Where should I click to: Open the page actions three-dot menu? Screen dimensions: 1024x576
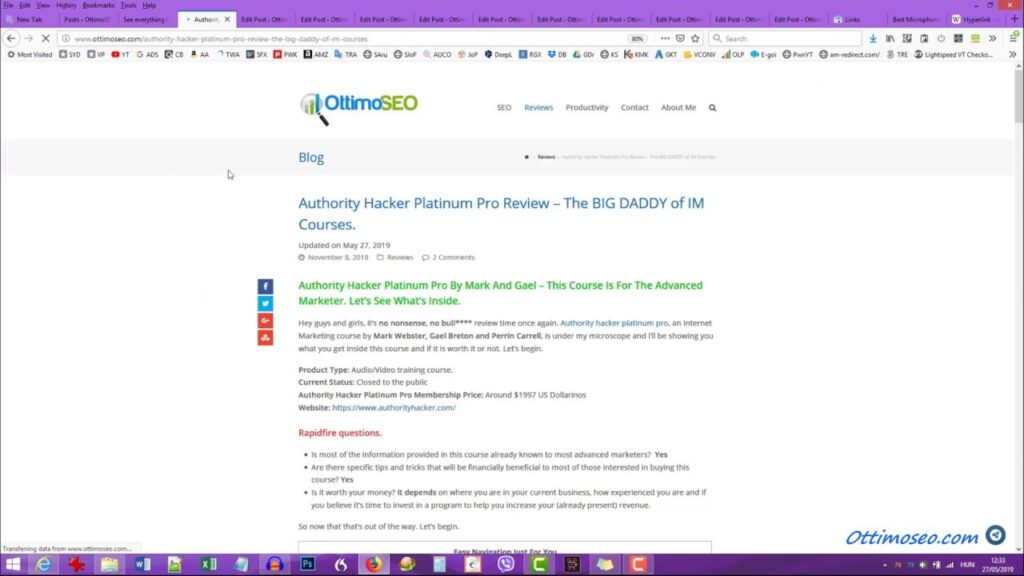point(665,39)
